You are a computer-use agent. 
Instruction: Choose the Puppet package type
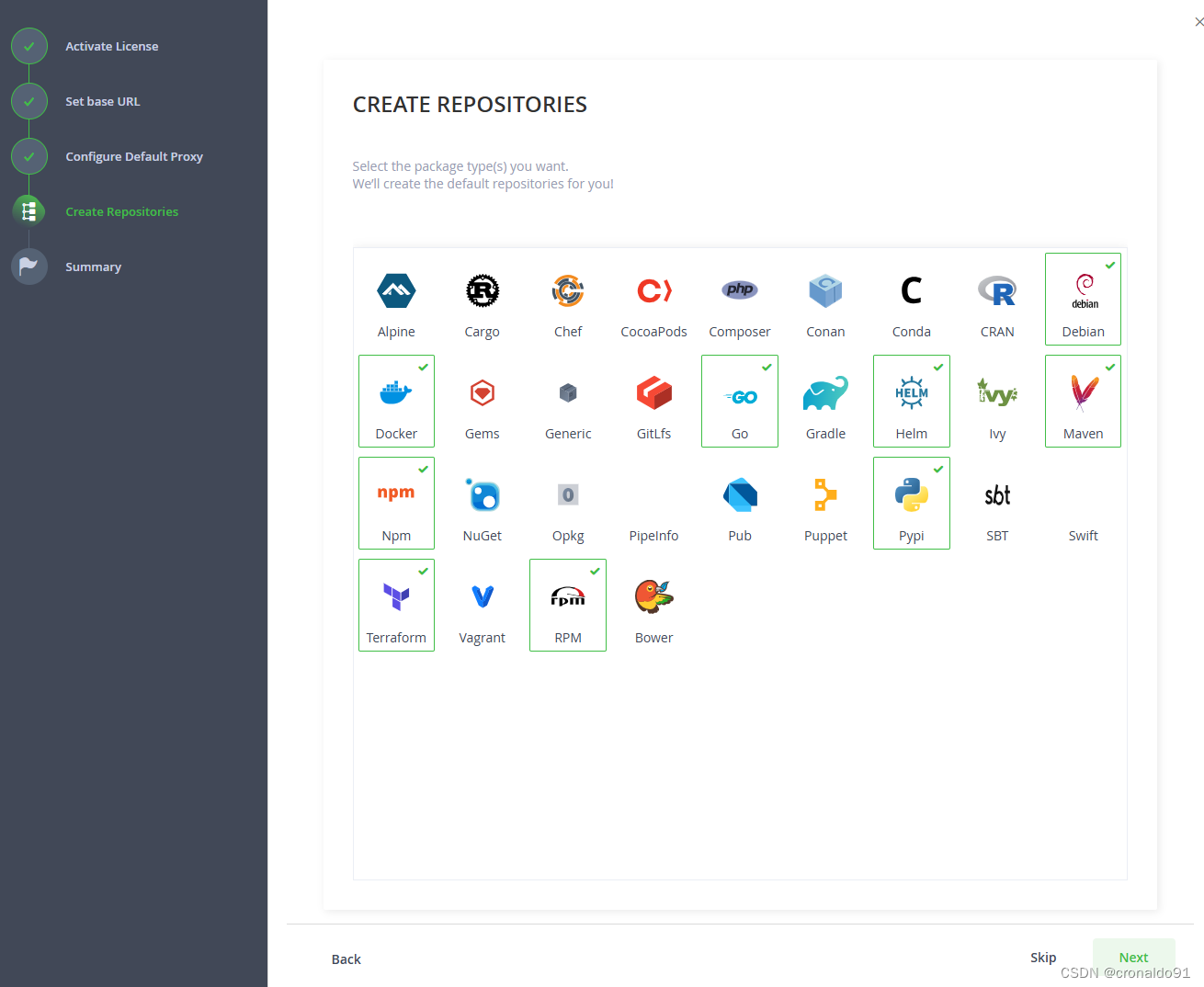825,504
